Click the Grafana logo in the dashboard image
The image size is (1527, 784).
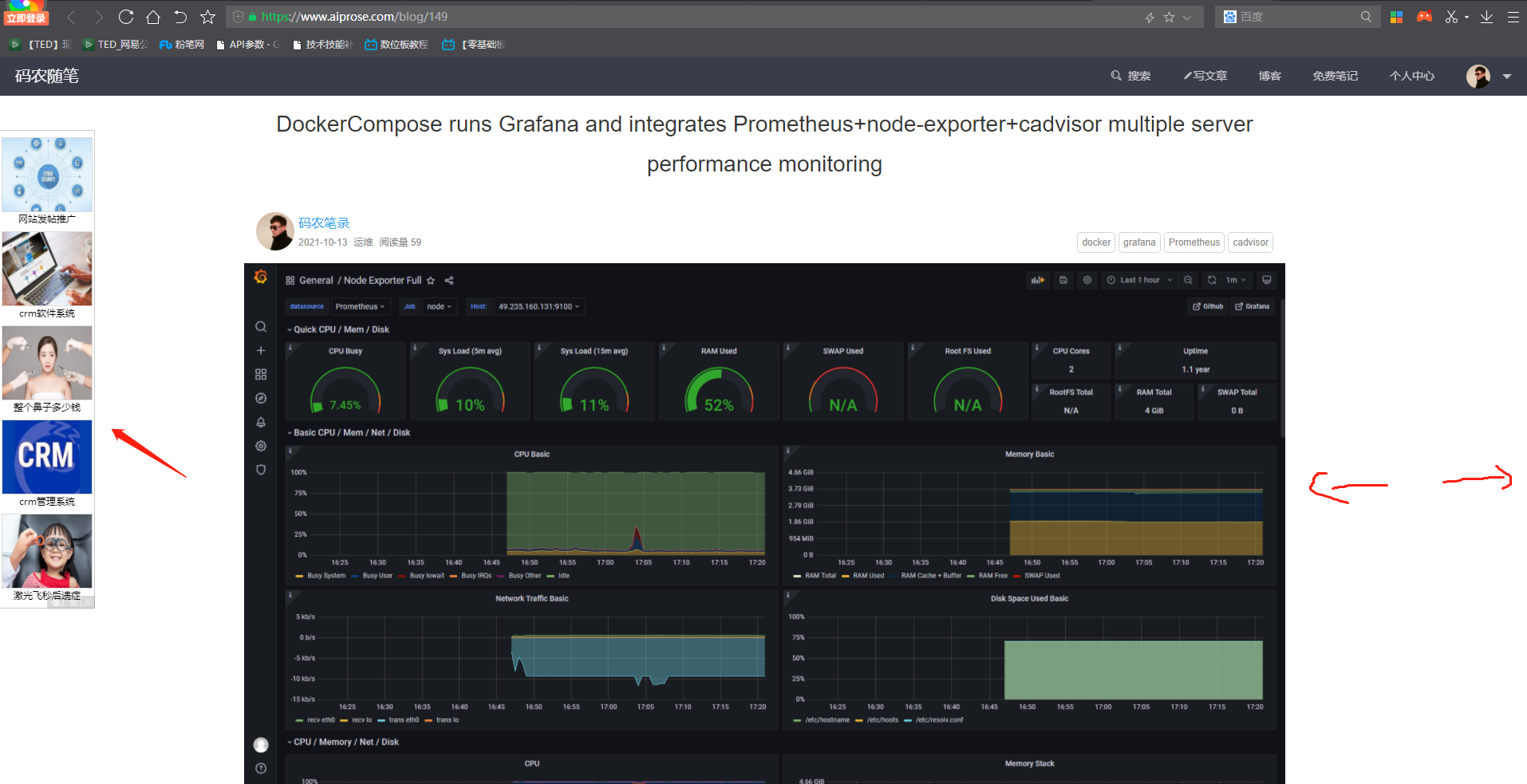[260, 277]
